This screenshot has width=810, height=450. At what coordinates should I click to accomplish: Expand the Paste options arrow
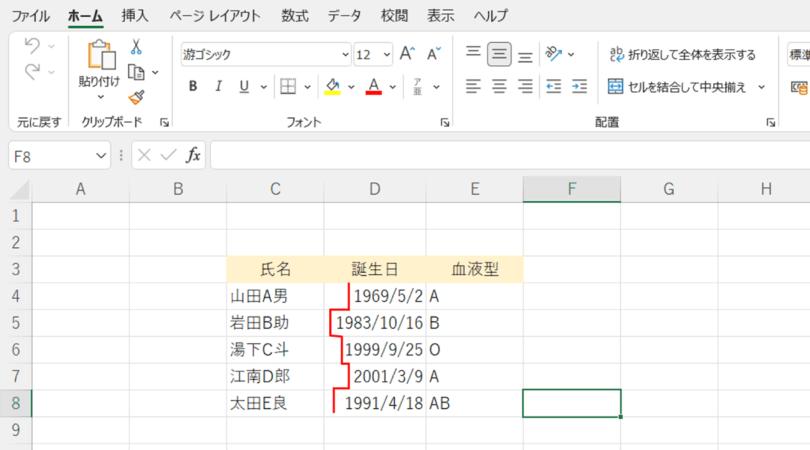[100, 97]
